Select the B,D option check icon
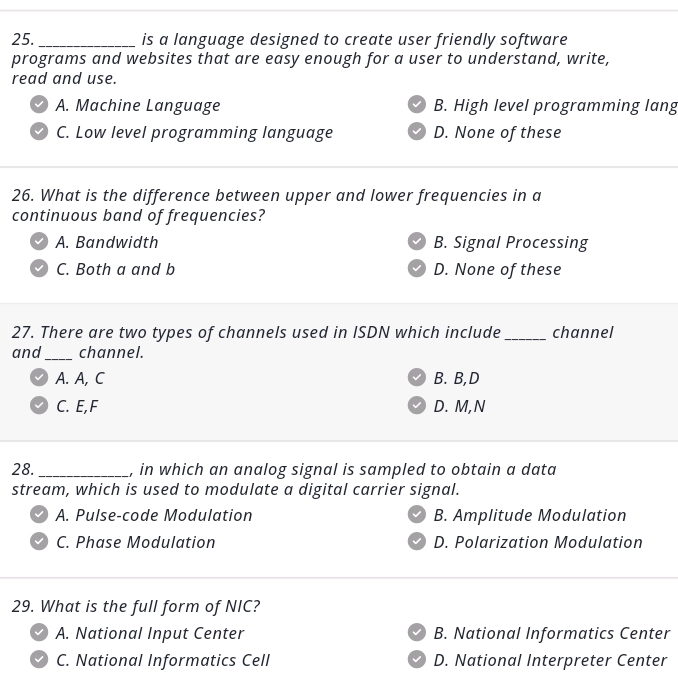The height and width of the screenshot is (690, 678). point(417,378)
